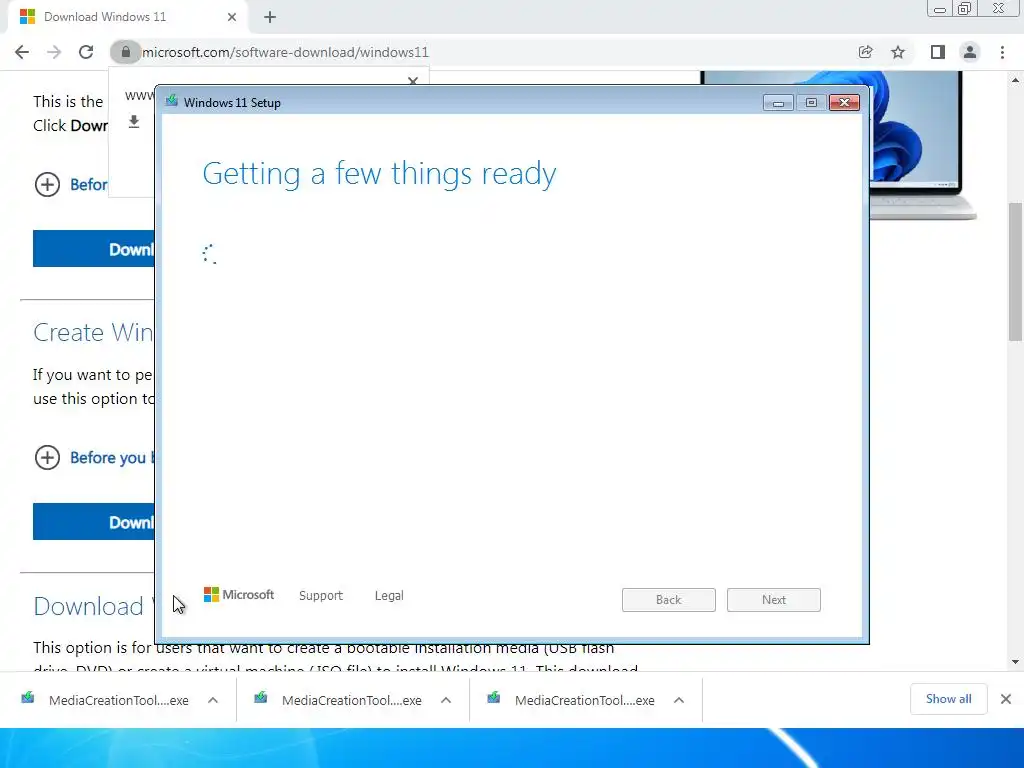Click scrollbar up arrow
1024x768 pixels.
(x=1015, y=80)
